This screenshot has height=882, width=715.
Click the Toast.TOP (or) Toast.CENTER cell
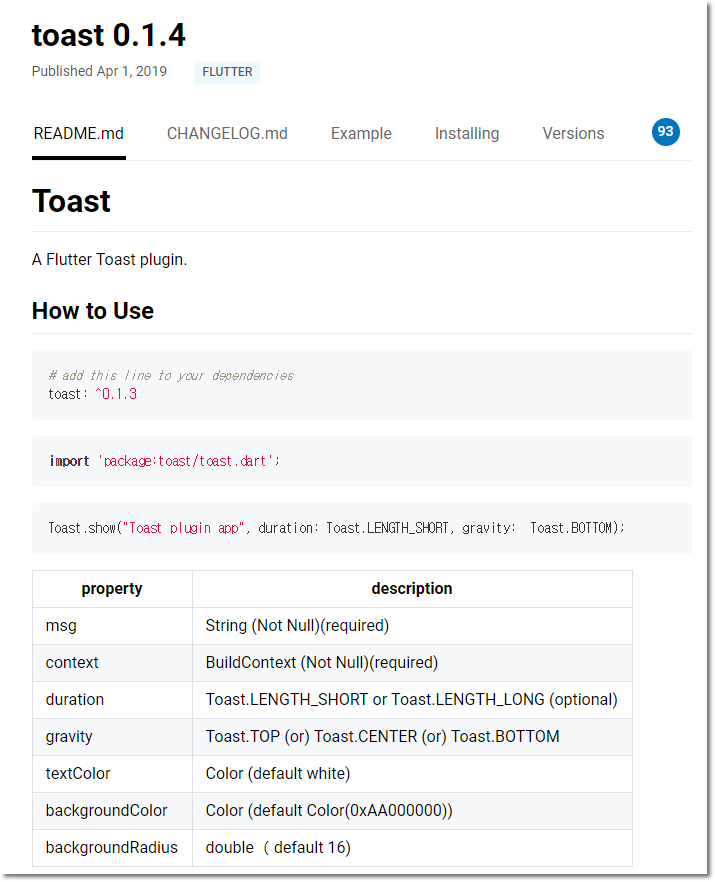click(412, 737)
